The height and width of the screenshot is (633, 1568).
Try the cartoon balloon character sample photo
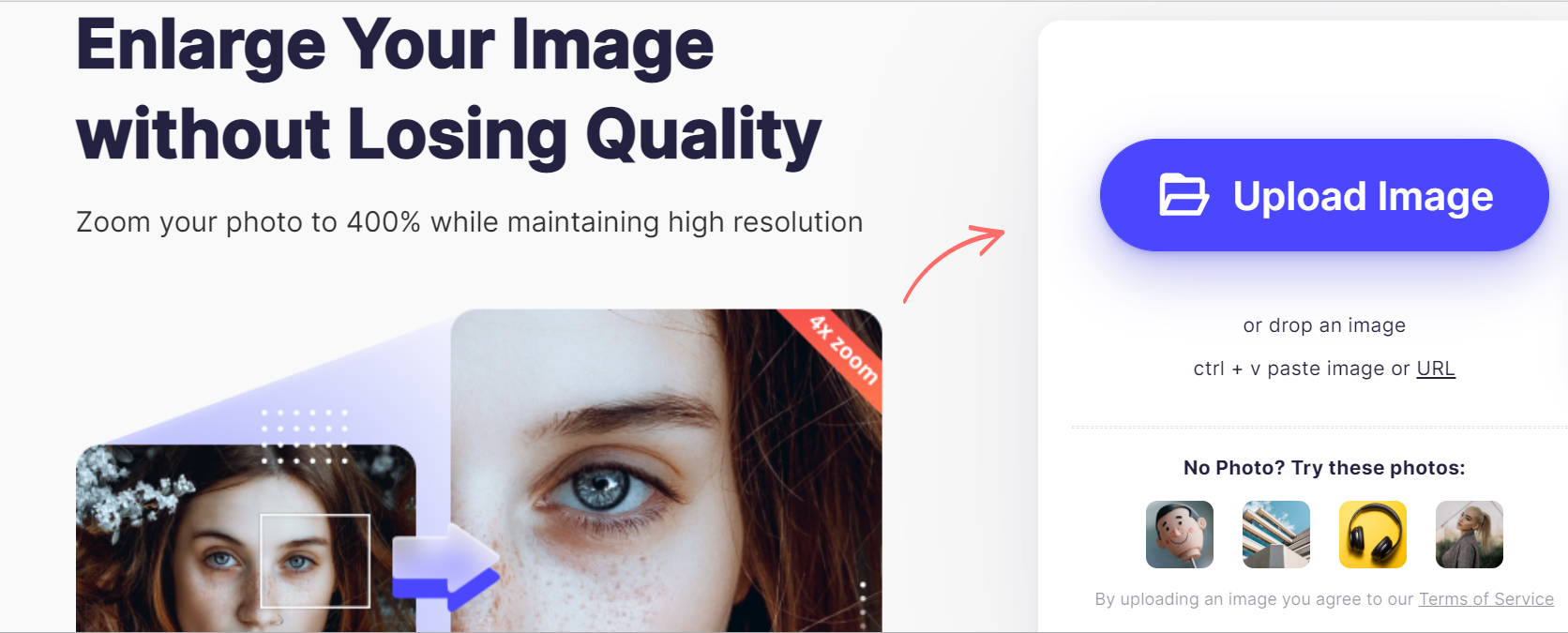[x=1180, y=535]
